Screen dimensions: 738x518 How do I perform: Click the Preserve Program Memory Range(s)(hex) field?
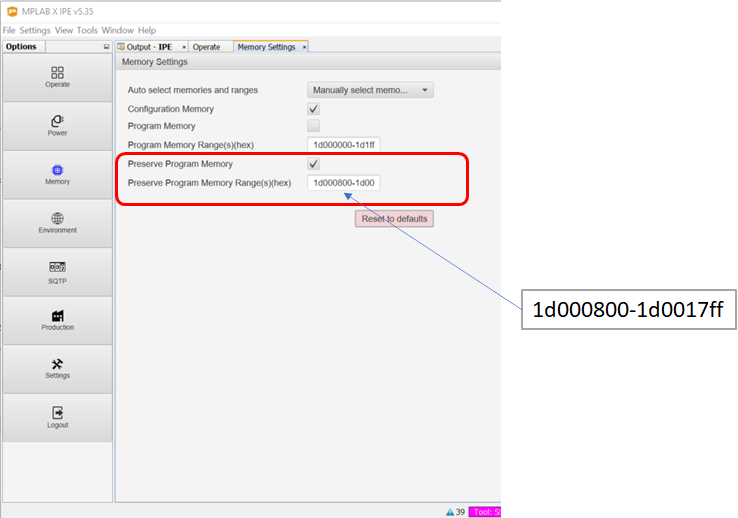tap(344, 183)
